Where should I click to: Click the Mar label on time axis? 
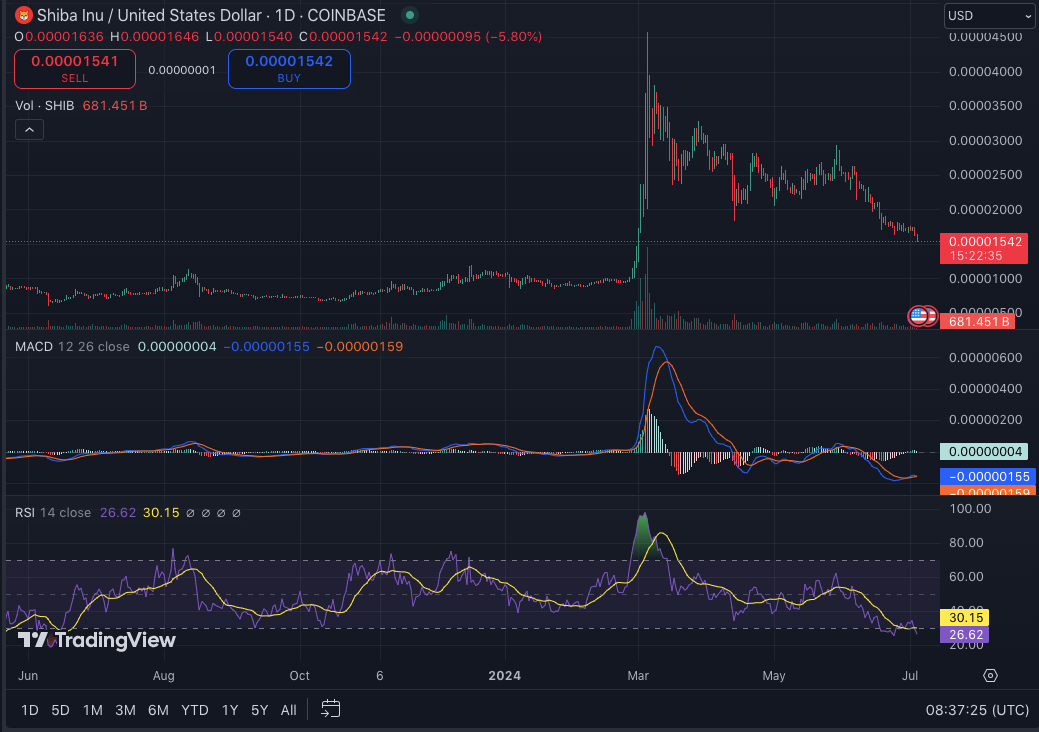[637, 676]
